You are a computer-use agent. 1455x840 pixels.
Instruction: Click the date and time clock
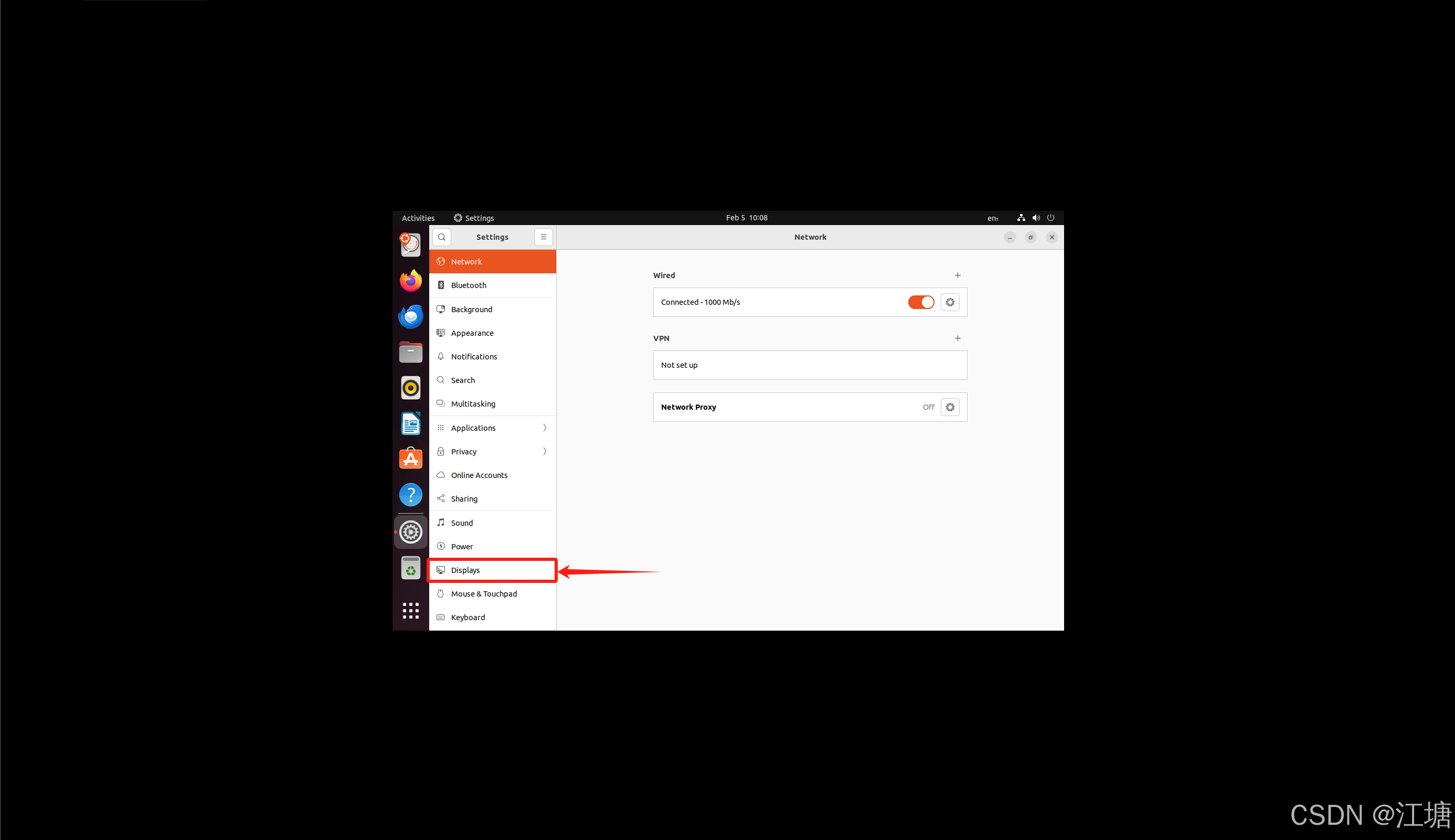tap(746, 218)
